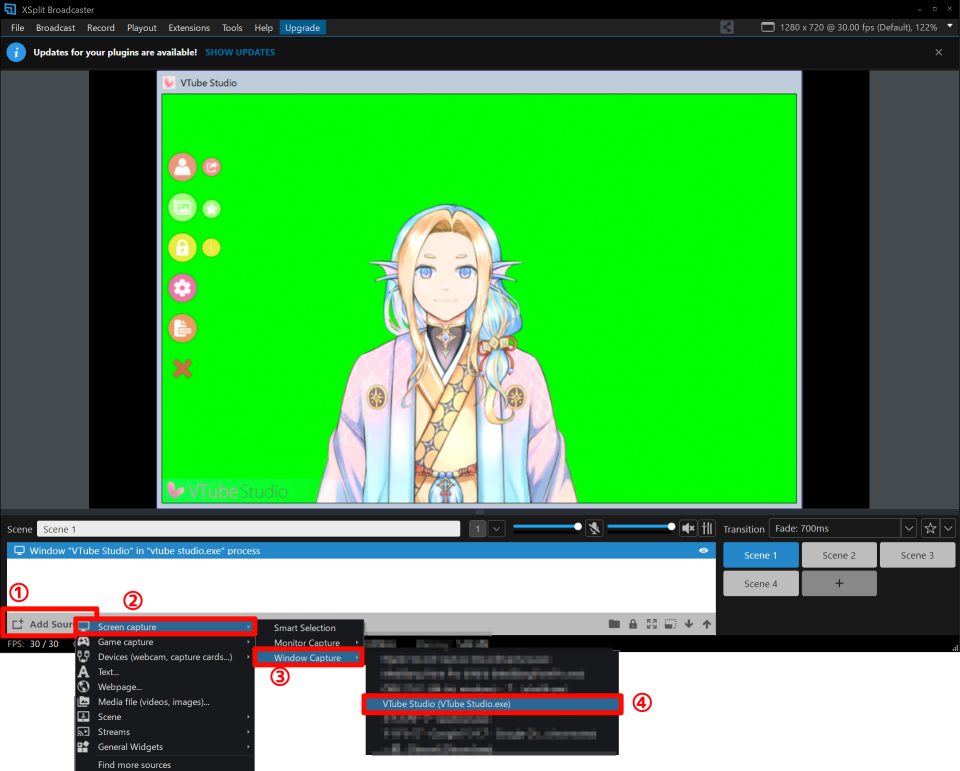The height and width of the screenshot is (771, 960).
Task: Click the Add Source button
Action: [42, 624]
